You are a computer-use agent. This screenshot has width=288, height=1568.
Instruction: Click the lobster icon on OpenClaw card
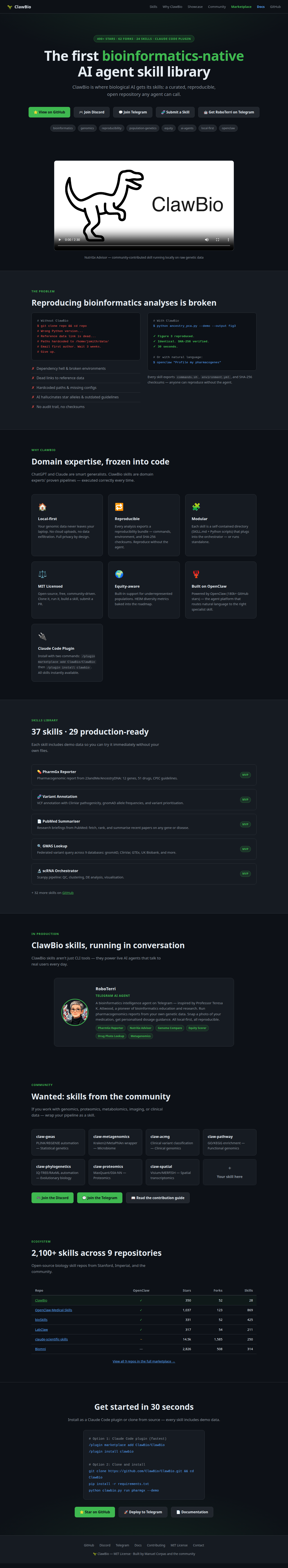pyautogui.click(x=196, y=574)
